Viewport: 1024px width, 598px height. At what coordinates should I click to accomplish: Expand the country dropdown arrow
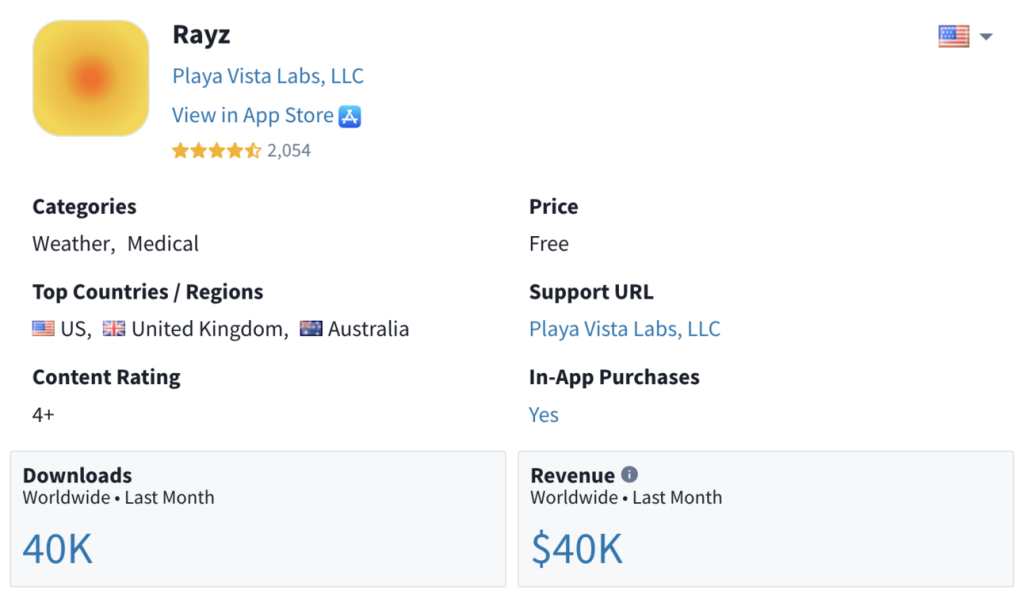click(986, 37)
